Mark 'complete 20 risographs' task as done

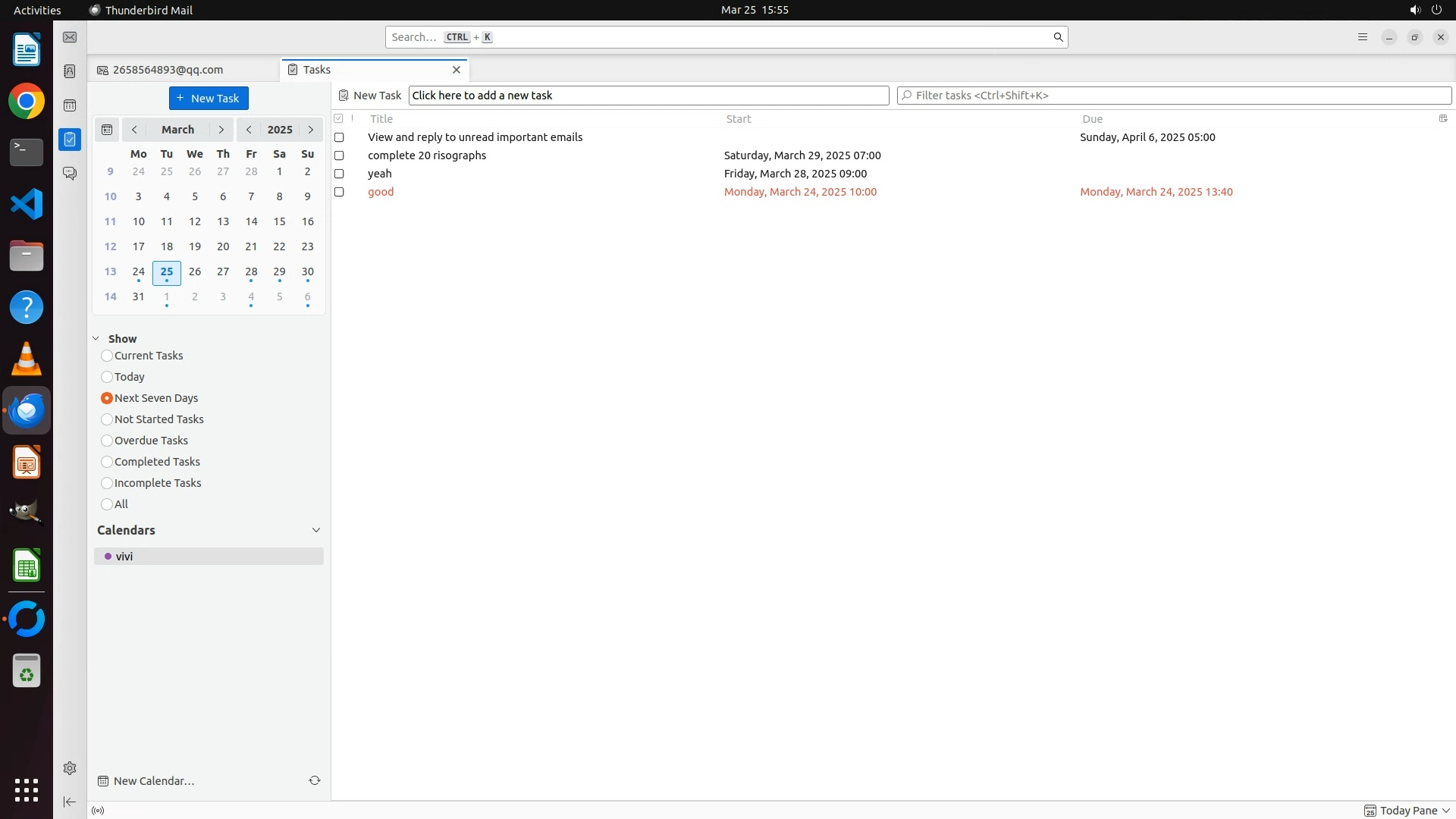pyautogui.click(x=339, y=155)
